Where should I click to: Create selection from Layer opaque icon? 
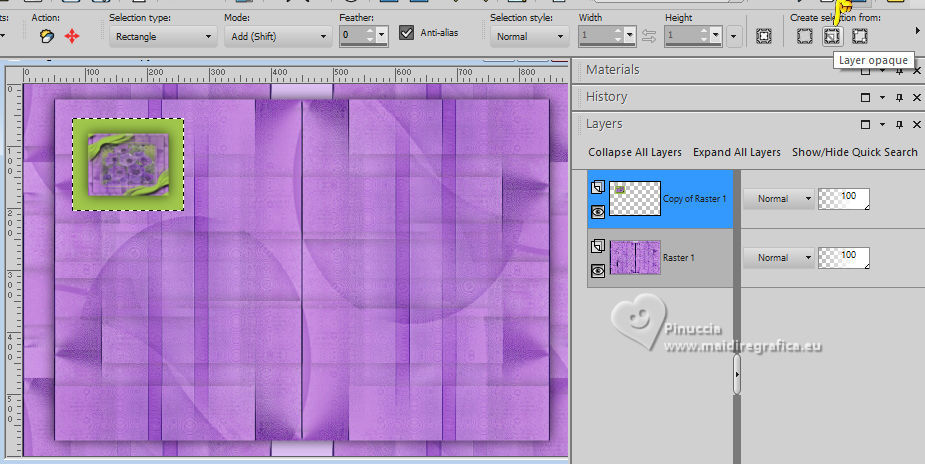832,37
